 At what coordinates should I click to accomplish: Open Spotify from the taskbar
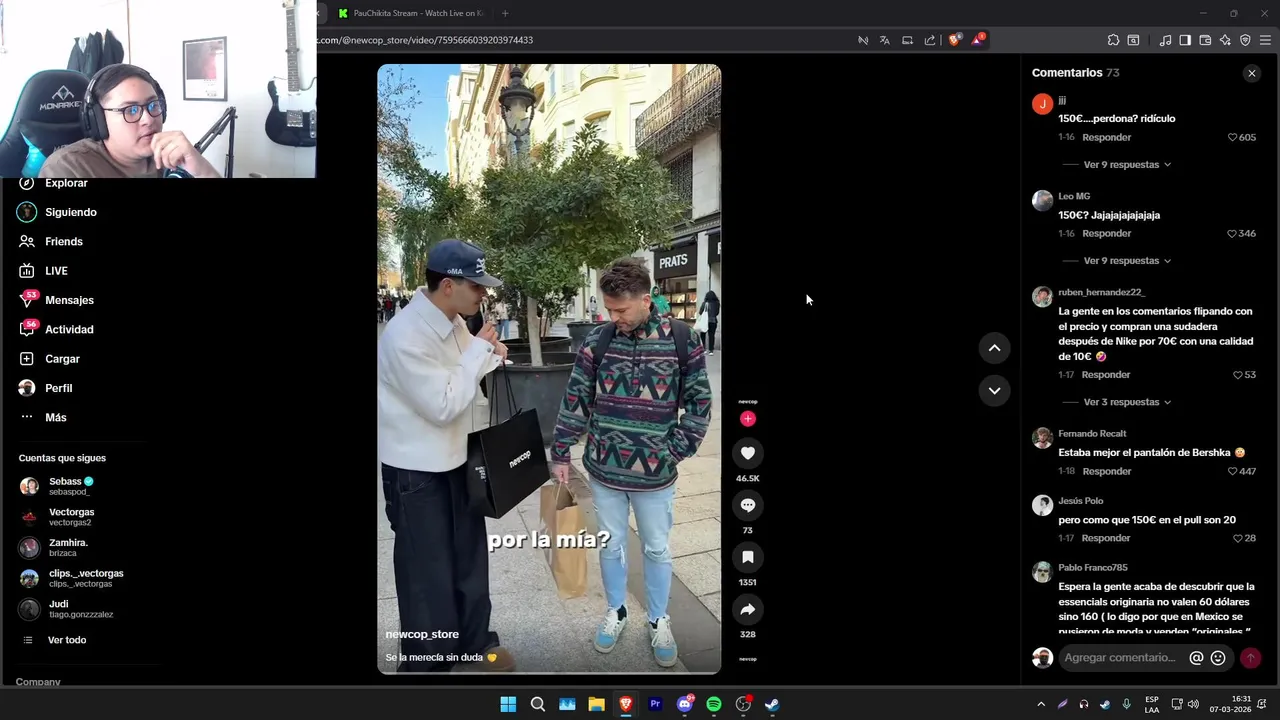714,704
